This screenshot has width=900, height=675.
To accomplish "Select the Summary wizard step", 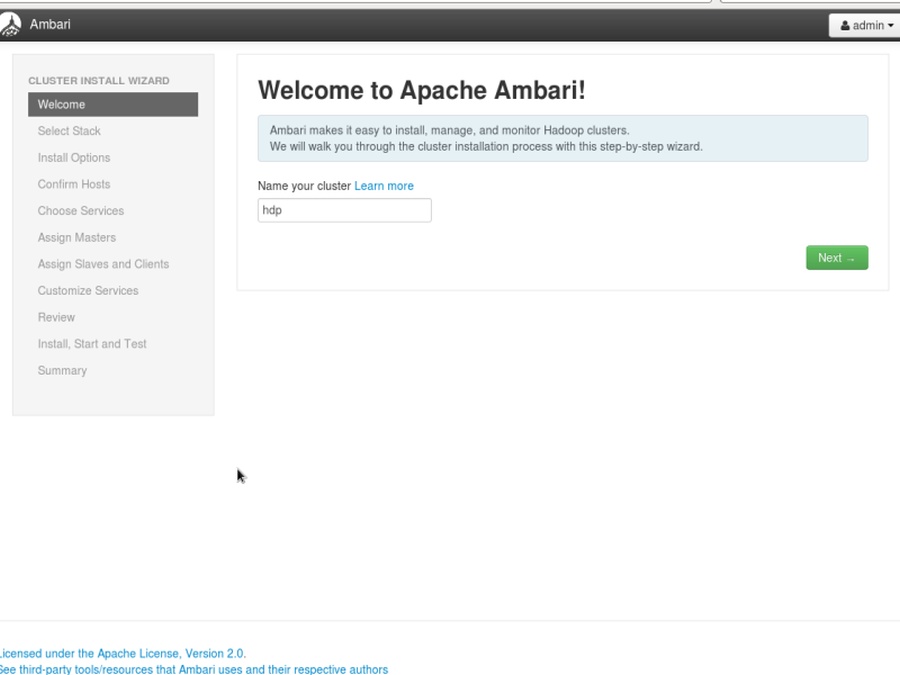I will point(62,370).
